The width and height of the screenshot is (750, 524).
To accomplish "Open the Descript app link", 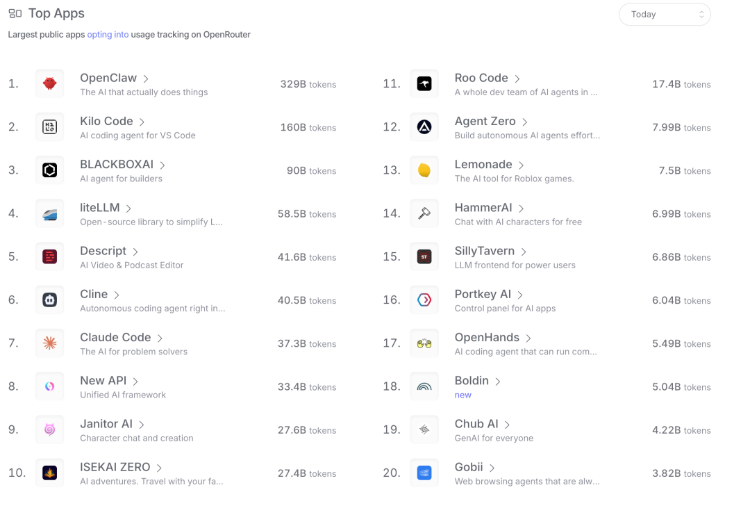I will coord(103,251).
